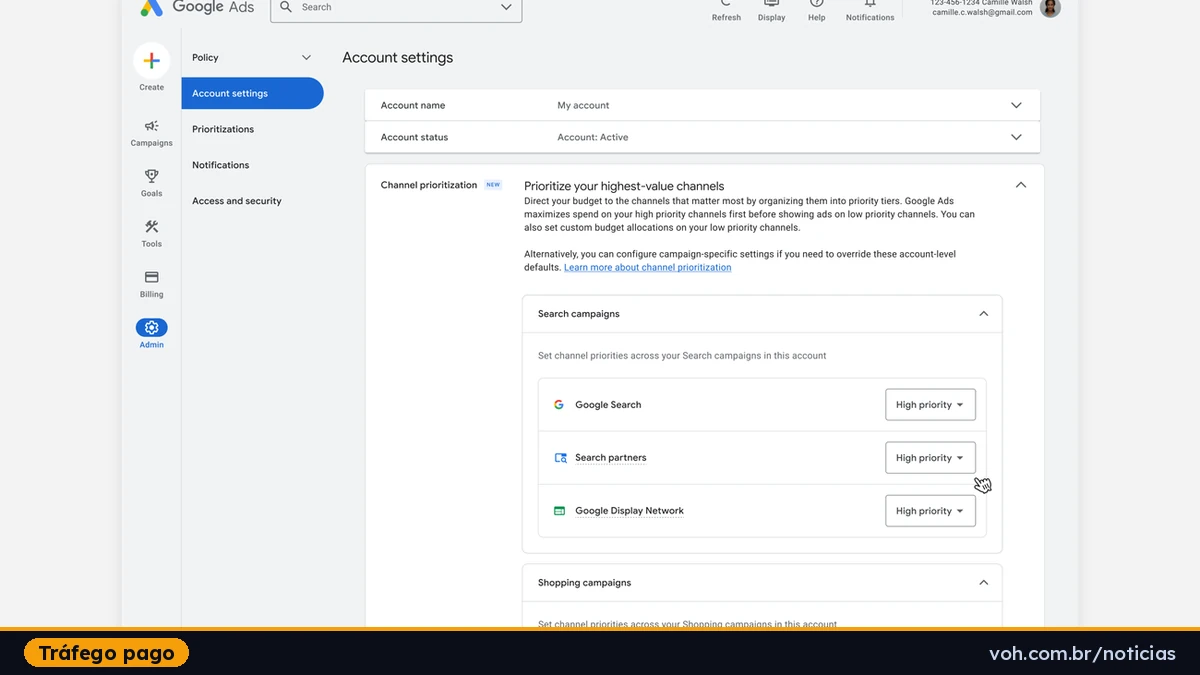
Task: Open Google Search priority dropdown
Action: click(x=930, y=405)
